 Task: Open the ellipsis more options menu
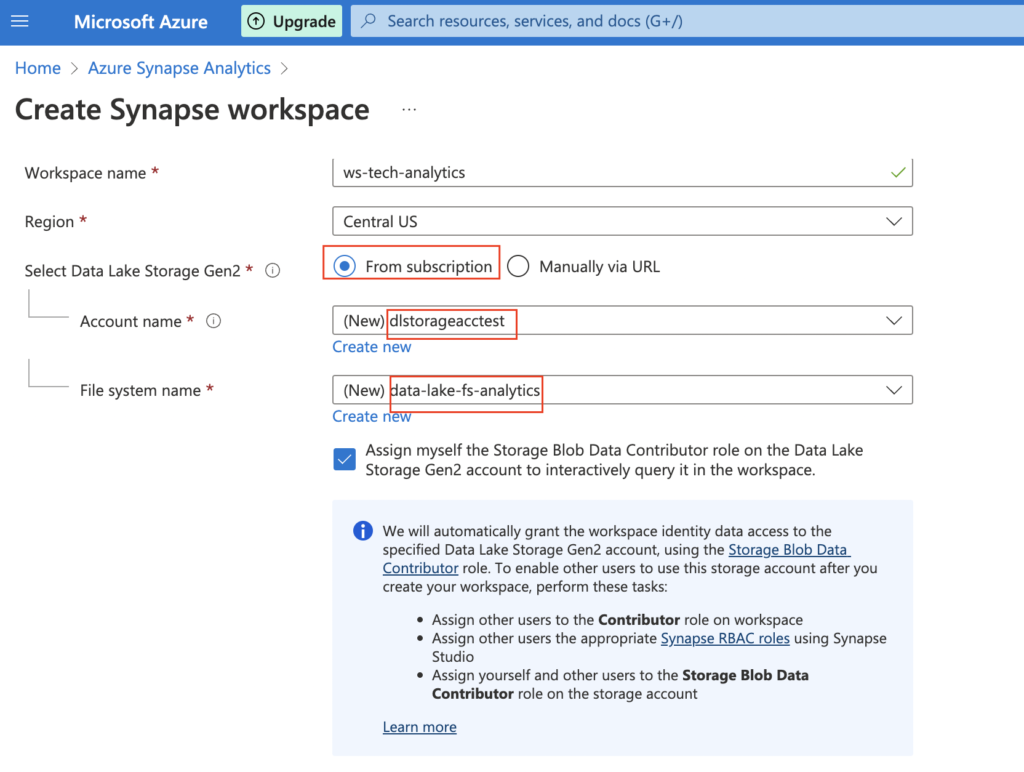click(409, 110)
